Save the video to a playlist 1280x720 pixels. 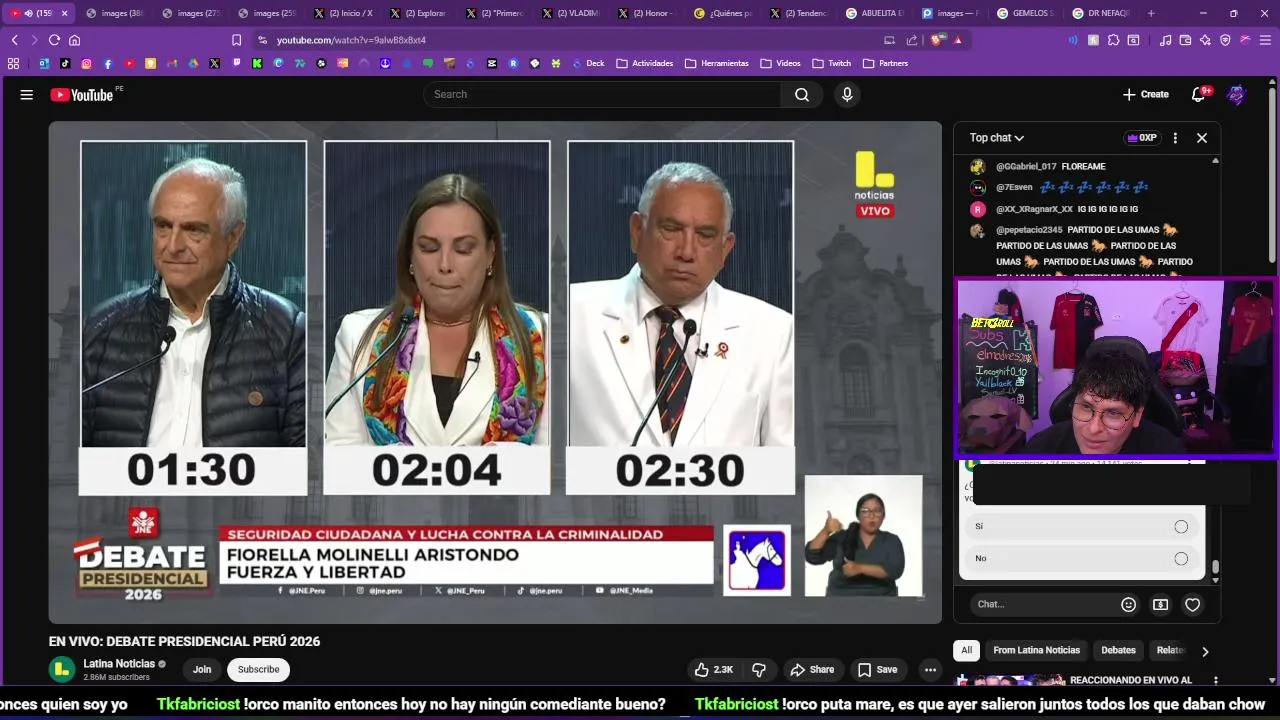(x=877, y=670)
